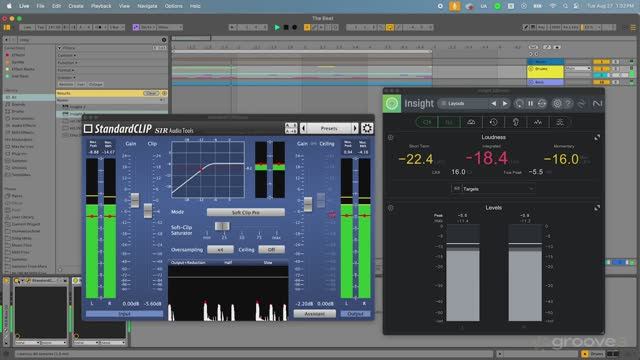Open the Function filter dropdown

click(68, 62)
